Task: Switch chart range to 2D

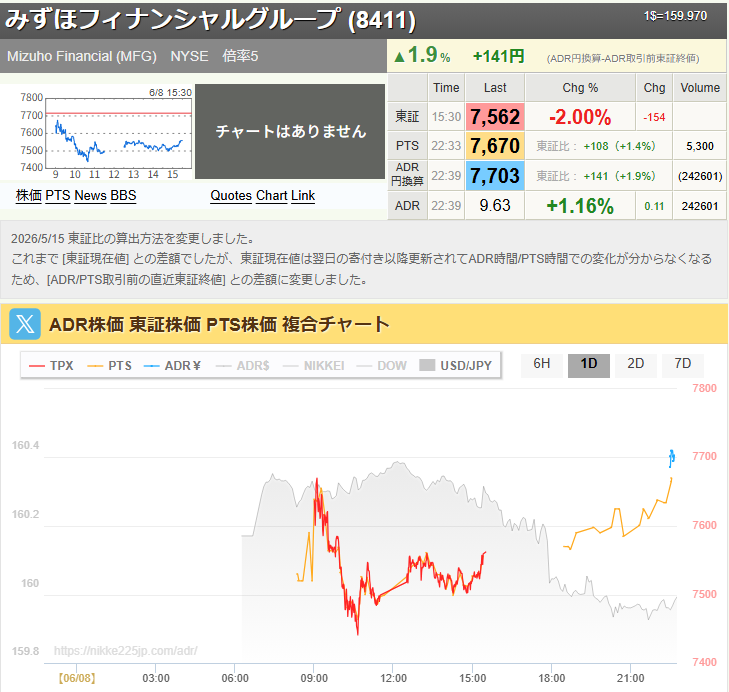Action: click(636, 364)
